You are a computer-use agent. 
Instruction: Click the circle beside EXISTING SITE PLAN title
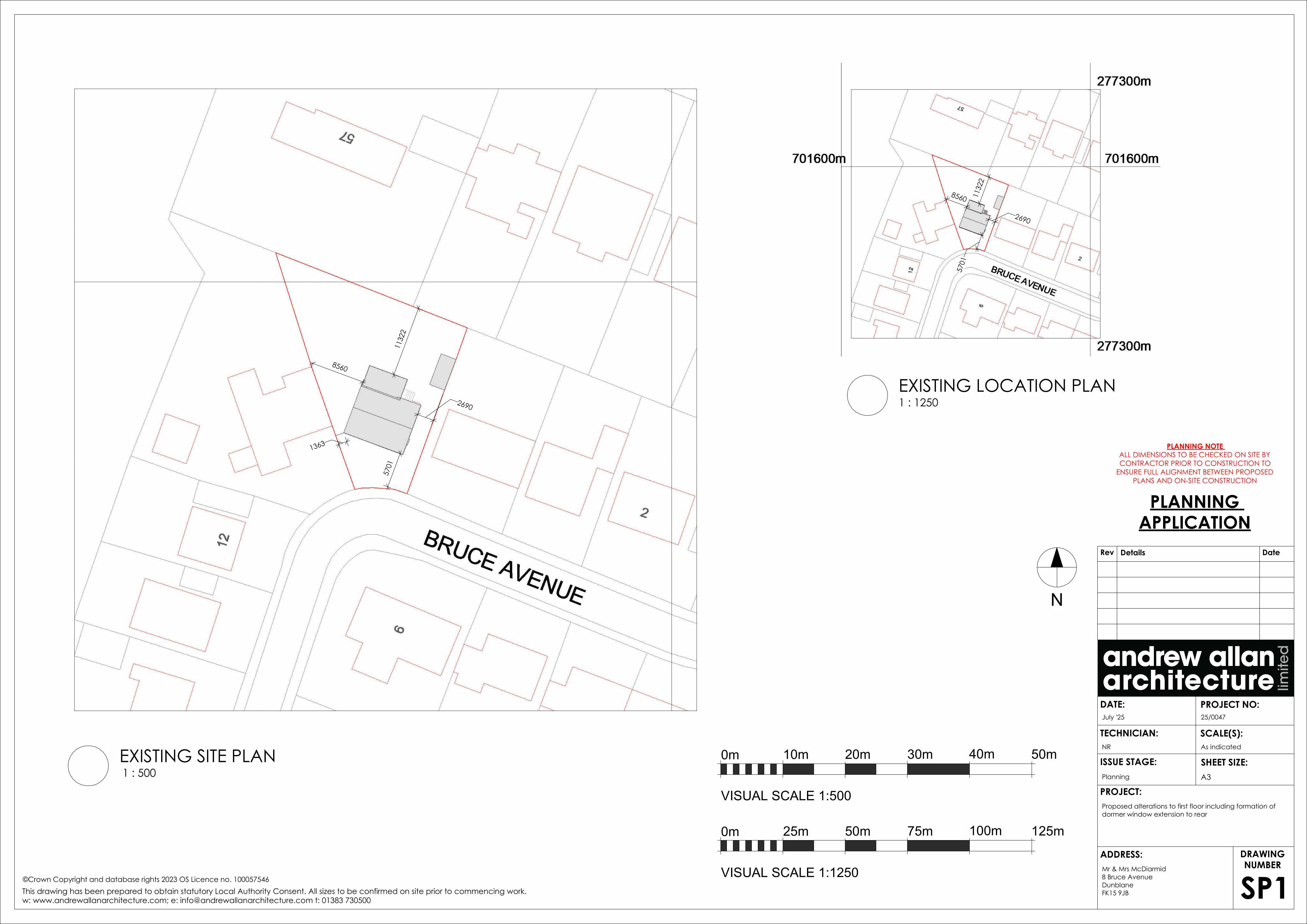point(88,765)
